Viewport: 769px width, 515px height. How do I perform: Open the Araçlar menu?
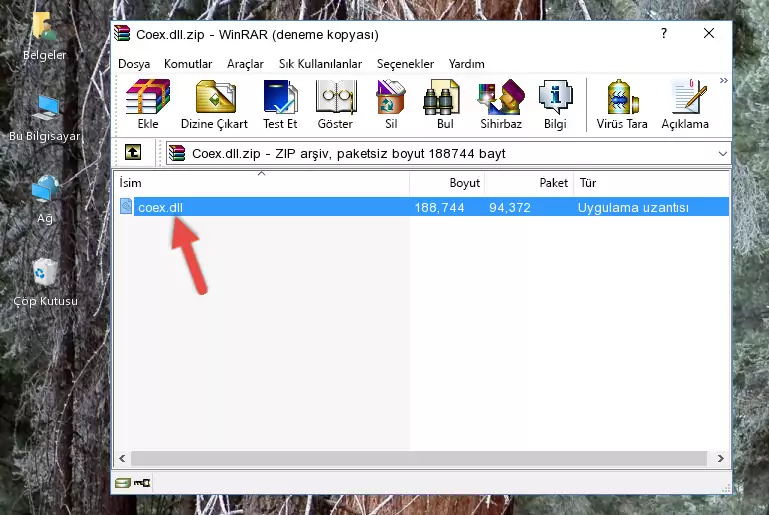point(245,64)
